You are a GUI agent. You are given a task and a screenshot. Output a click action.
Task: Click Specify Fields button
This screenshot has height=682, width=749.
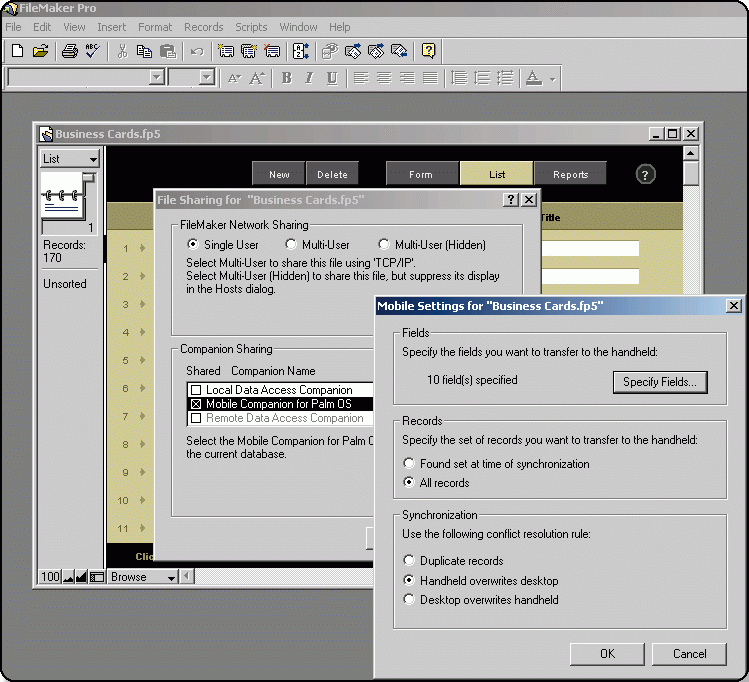[x=660, y=382]
